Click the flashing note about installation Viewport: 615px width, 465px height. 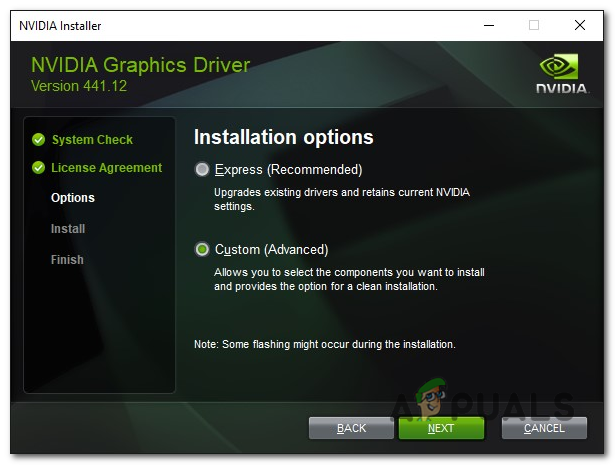(x=325, y=344)
